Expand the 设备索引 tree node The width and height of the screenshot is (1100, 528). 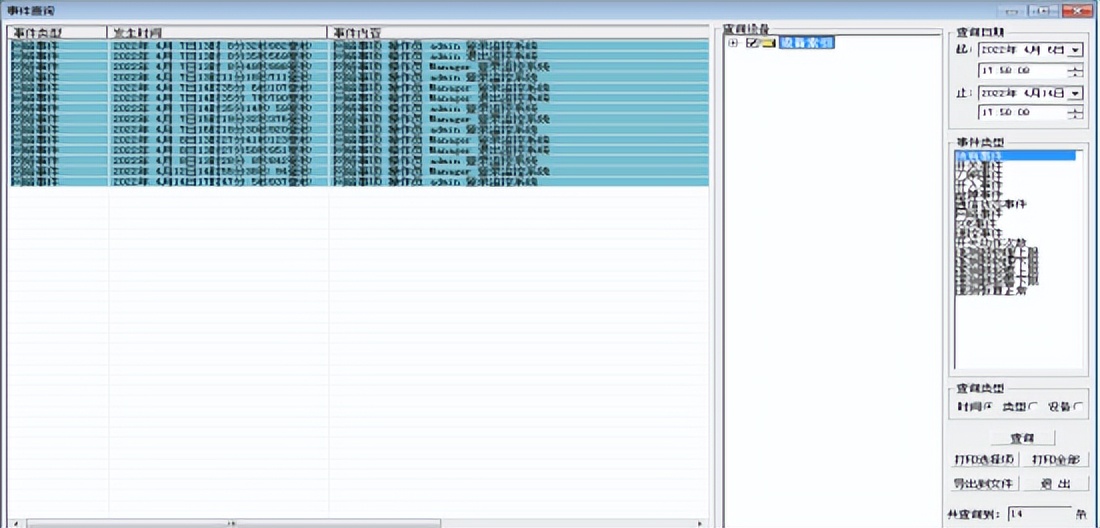[x=734, y=43]
